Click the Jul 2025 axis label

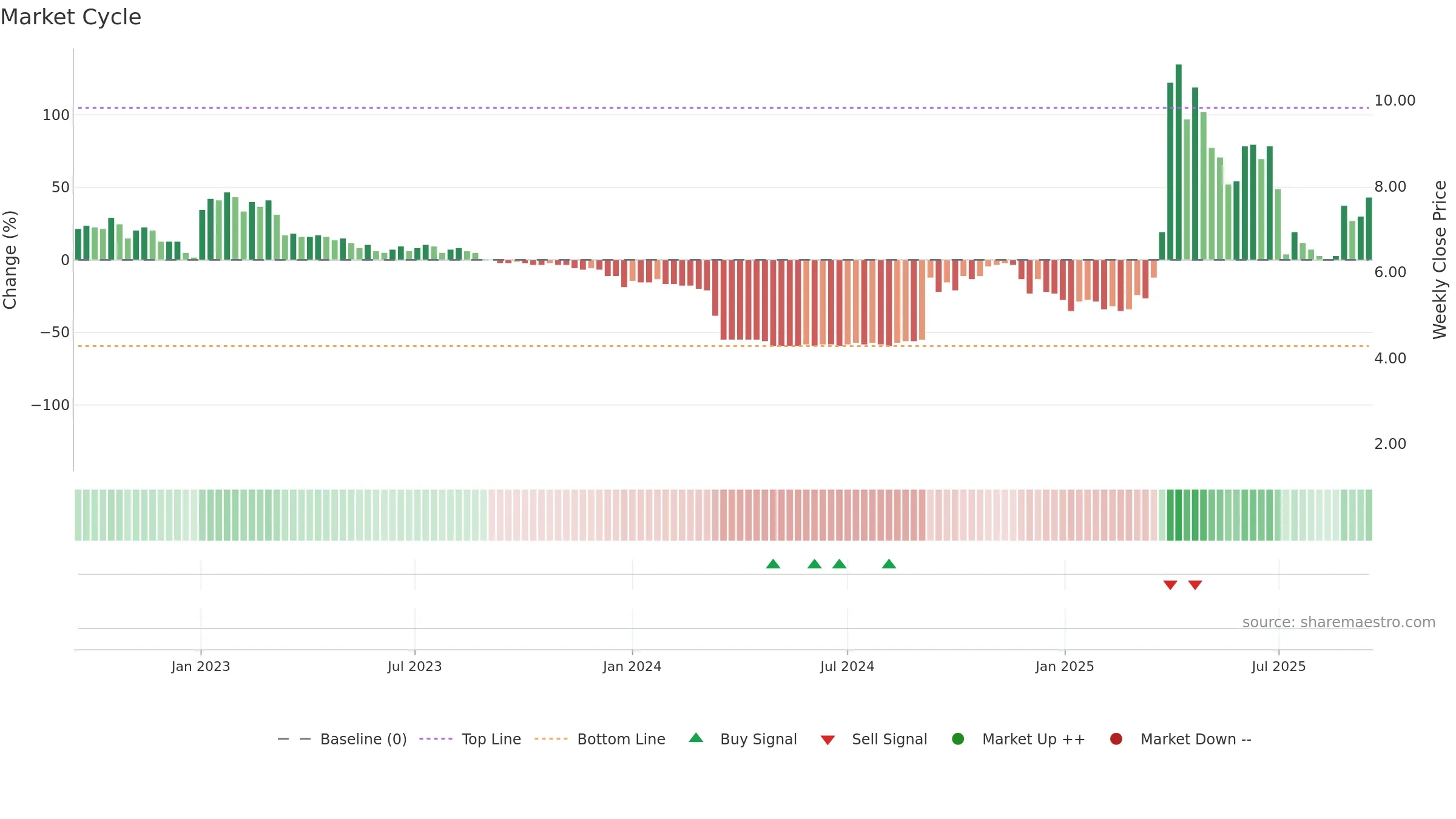point(1279,666)
